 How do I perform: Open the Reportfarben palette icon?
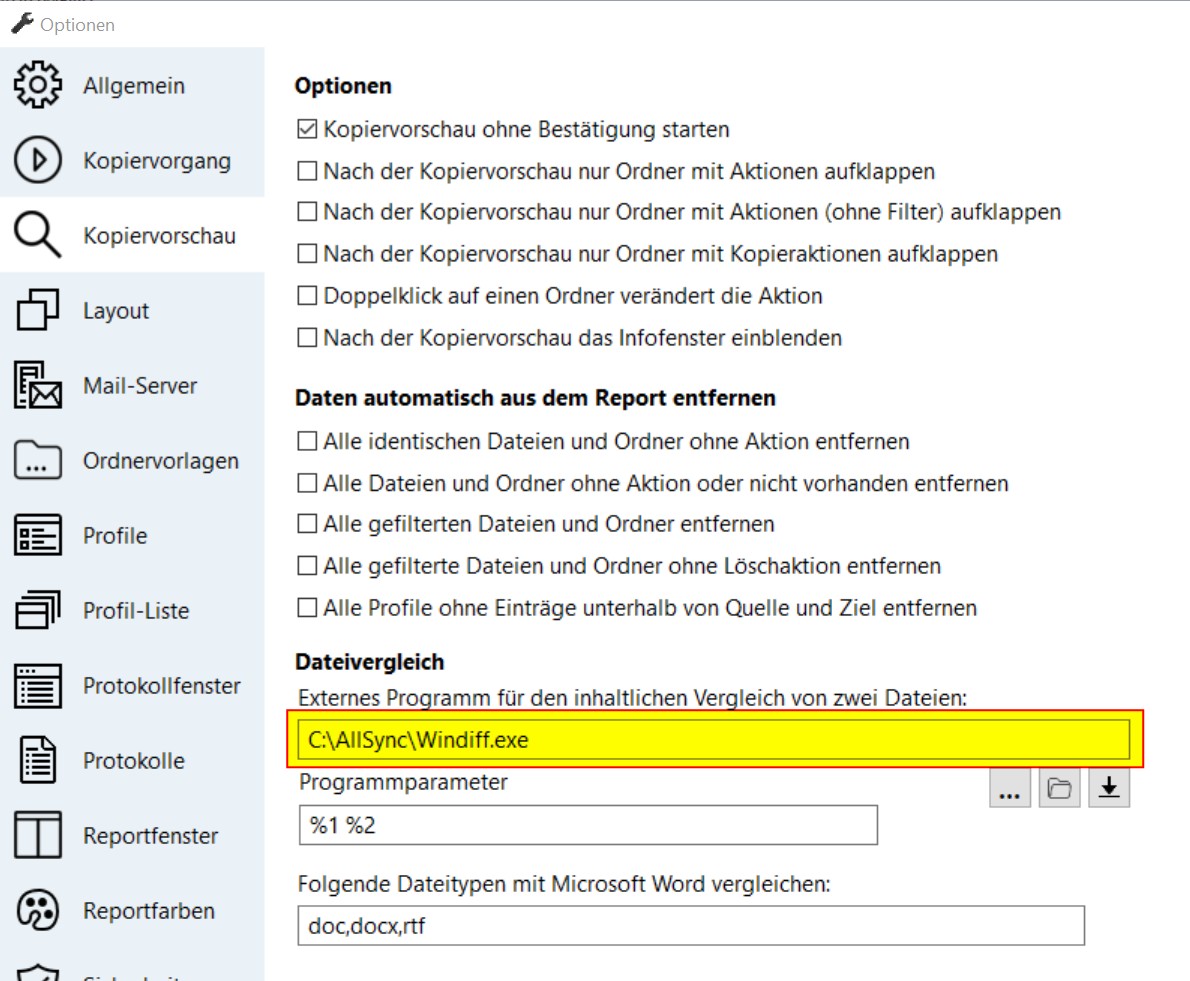pos(38,911)
